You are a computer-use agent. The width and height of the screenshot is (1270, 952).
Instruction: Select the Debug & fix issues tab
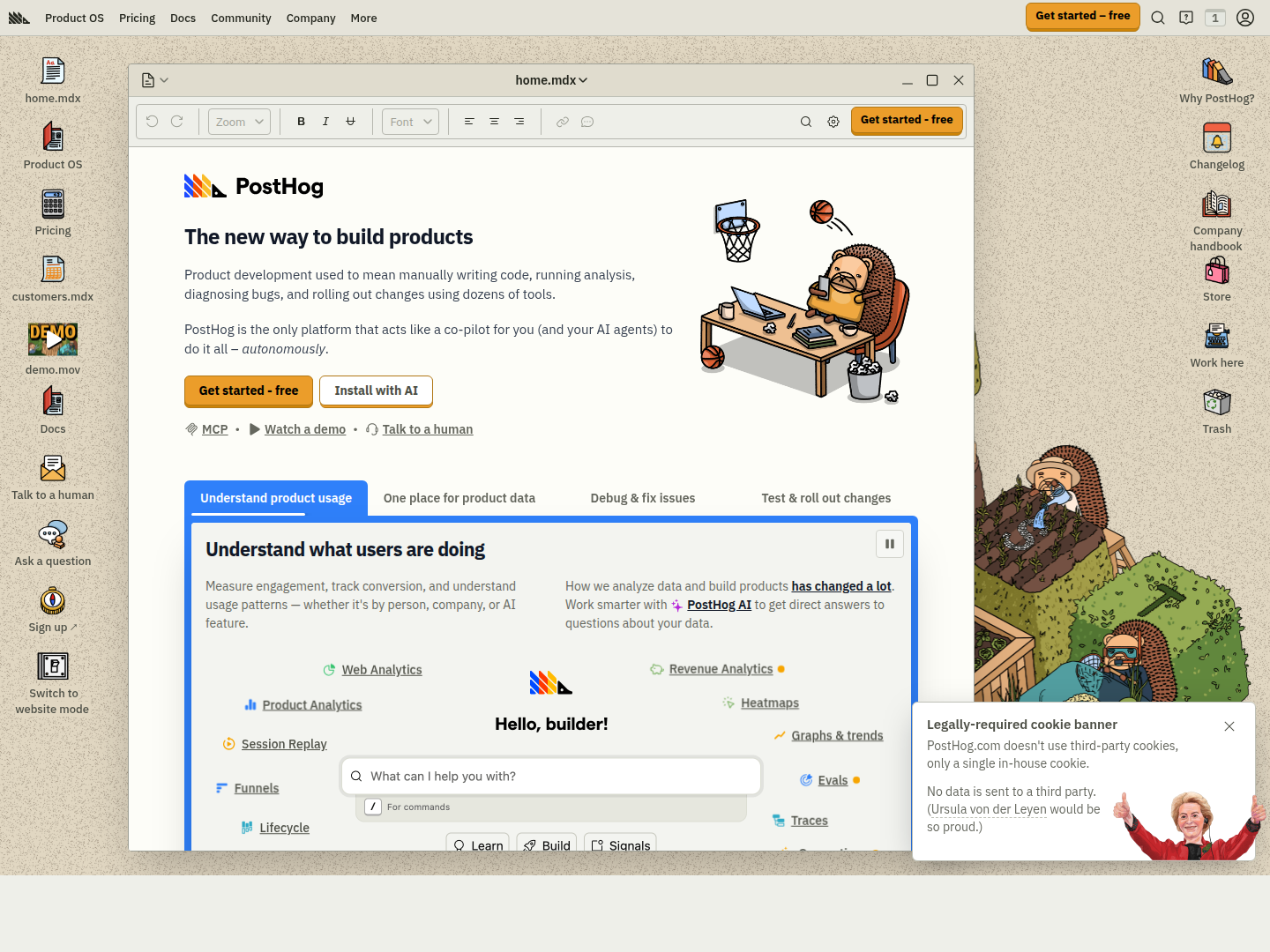643,498
